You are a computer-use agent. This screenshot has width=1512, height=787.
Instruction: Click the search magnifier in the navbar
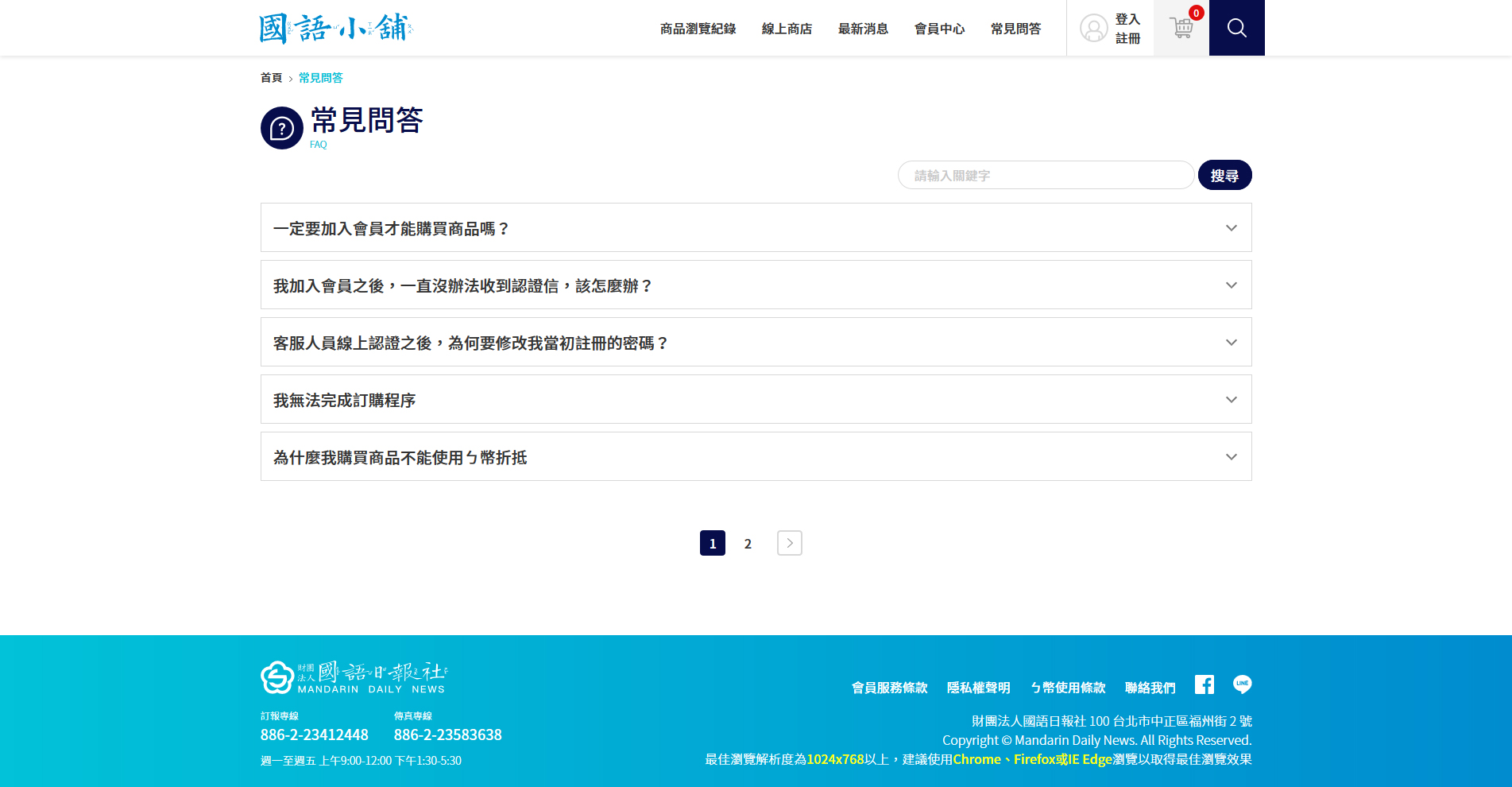1236,28
